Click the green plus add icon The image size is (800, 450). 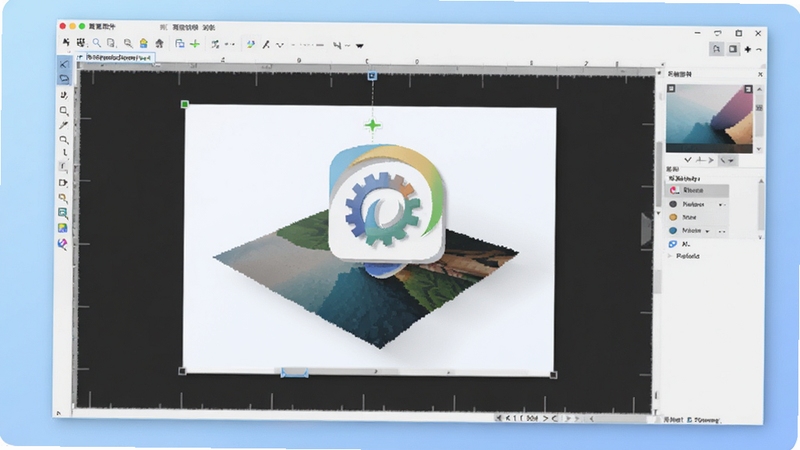coord(195,44)
